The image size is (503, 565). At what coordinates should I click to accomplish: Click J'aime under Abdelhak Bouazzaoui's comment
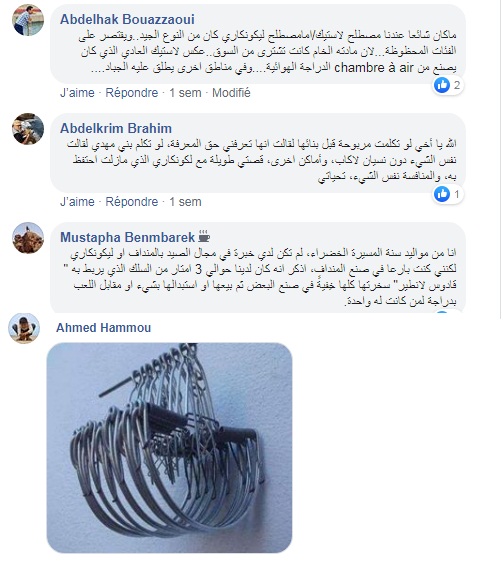(77, 93)
